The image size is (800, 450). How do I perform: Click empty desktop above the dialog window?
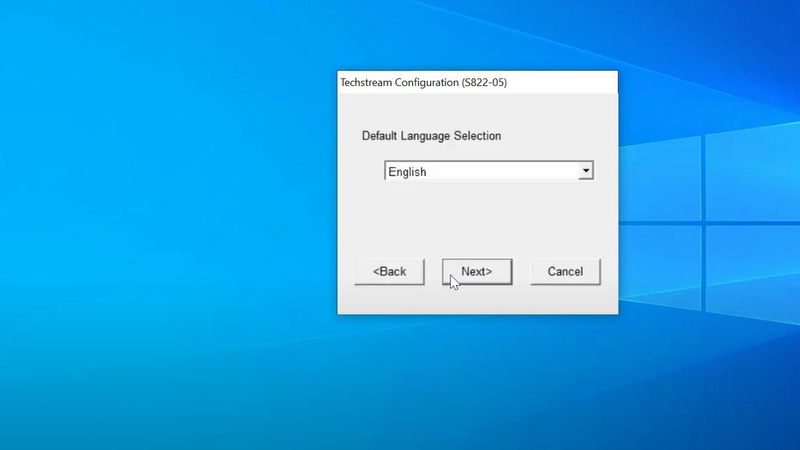477,35
